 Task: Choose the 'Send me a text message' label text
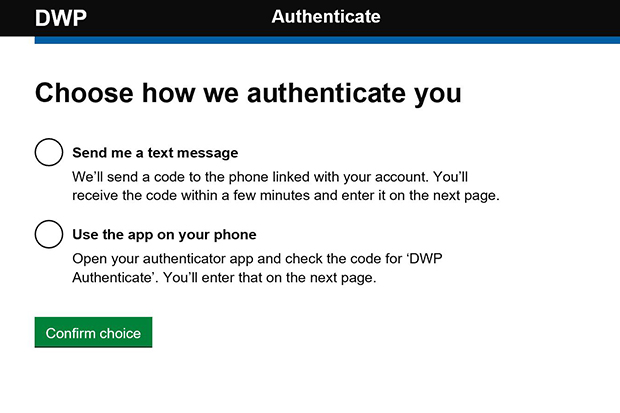pyautogui.click(x=155, y=153)
